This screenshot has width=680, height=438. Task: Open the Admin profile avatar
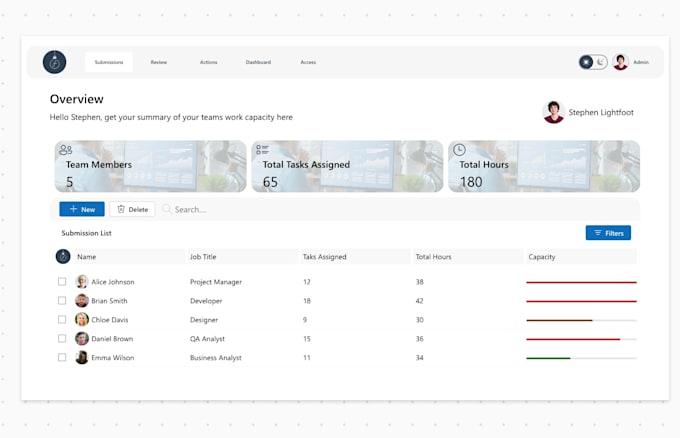621,62
